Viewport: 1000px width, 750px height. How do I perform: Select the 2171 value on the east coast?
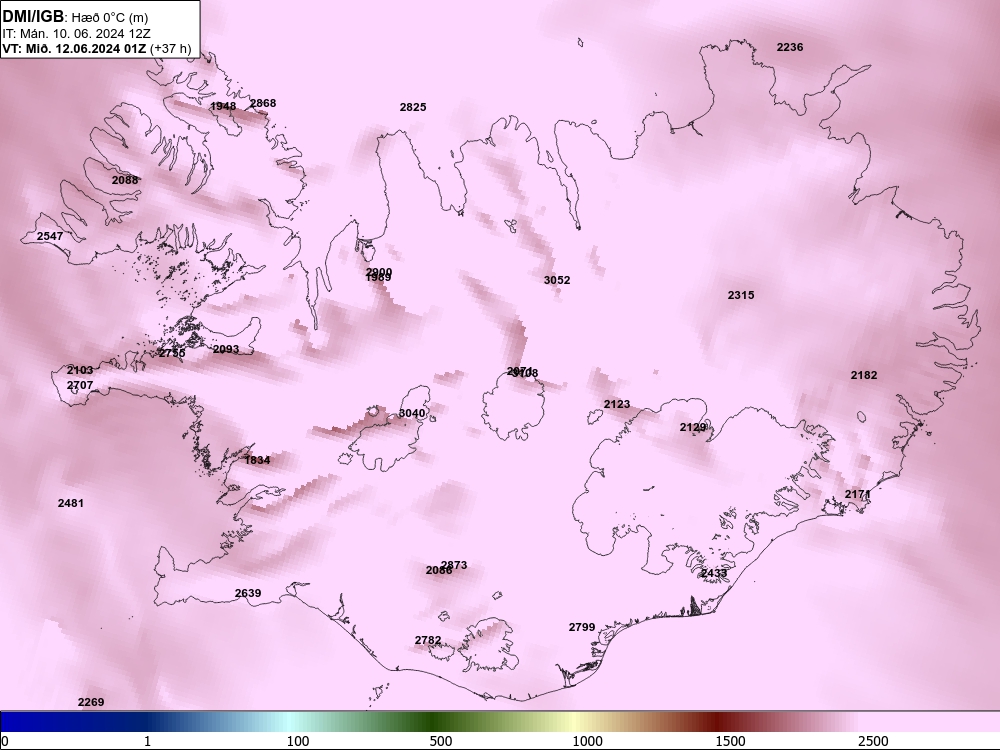[x=858, y=494]
